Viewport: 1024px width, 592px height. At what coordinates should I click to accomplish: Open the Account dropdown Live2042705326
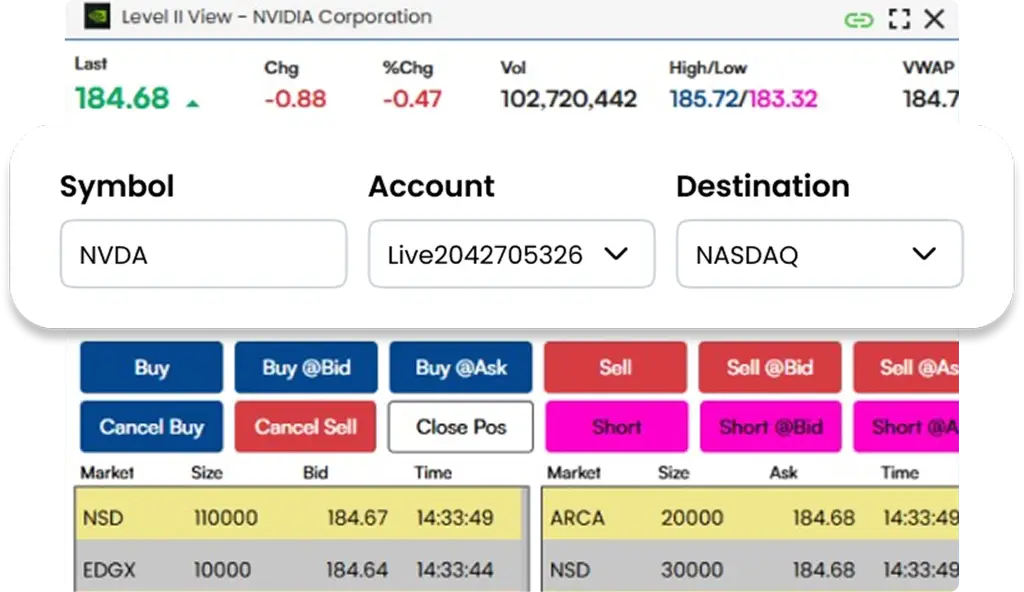[511, 254]
